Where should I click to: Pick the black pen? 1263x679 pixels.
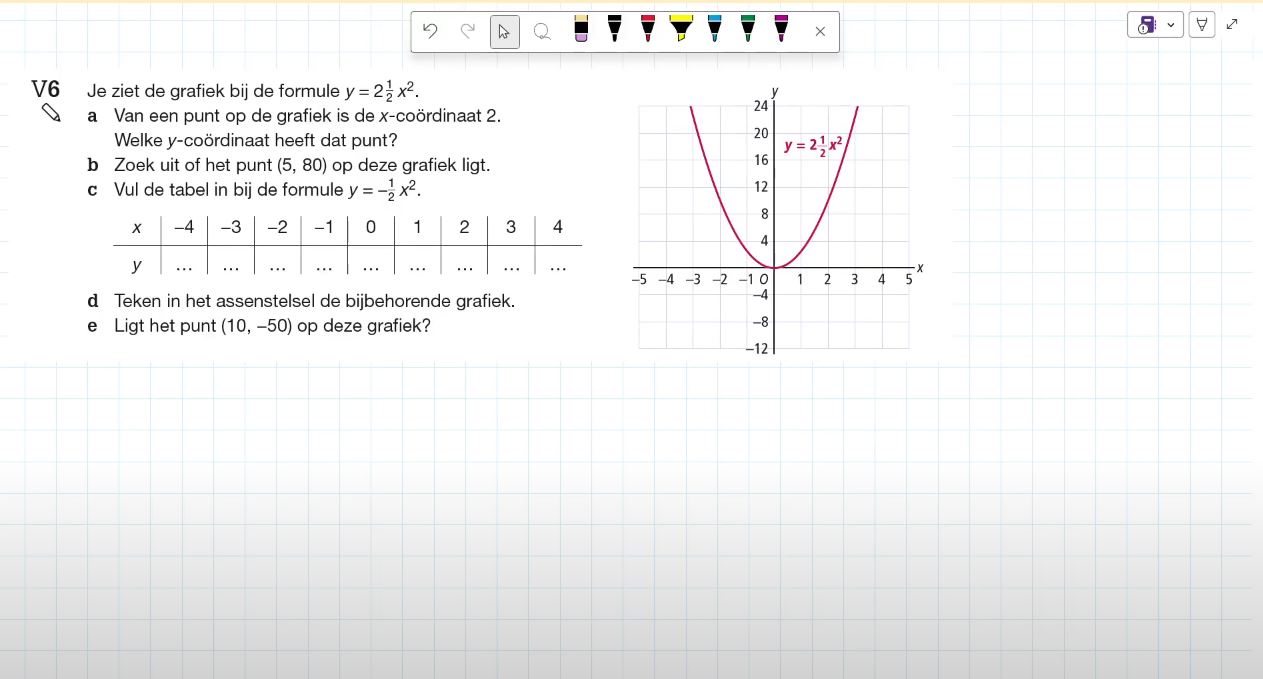pyautogui.click(x=614, y=29)
